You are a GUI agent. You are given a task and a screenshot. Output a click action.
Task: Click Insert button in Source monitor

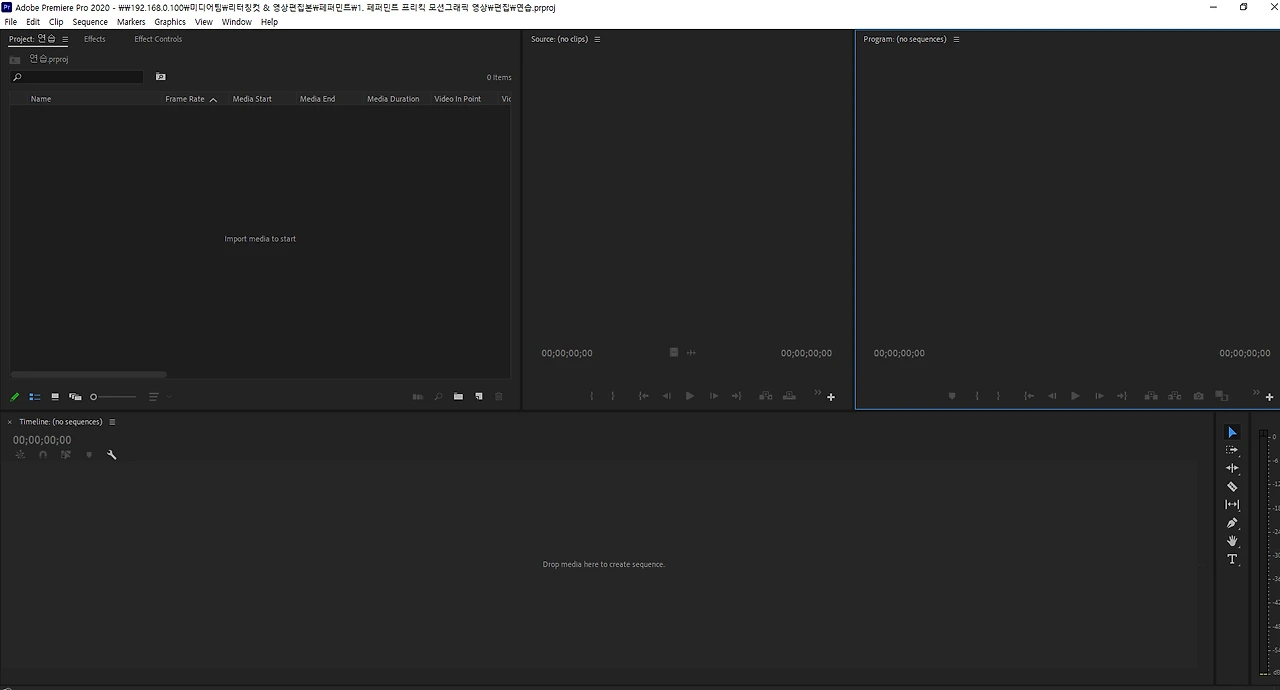766,396
